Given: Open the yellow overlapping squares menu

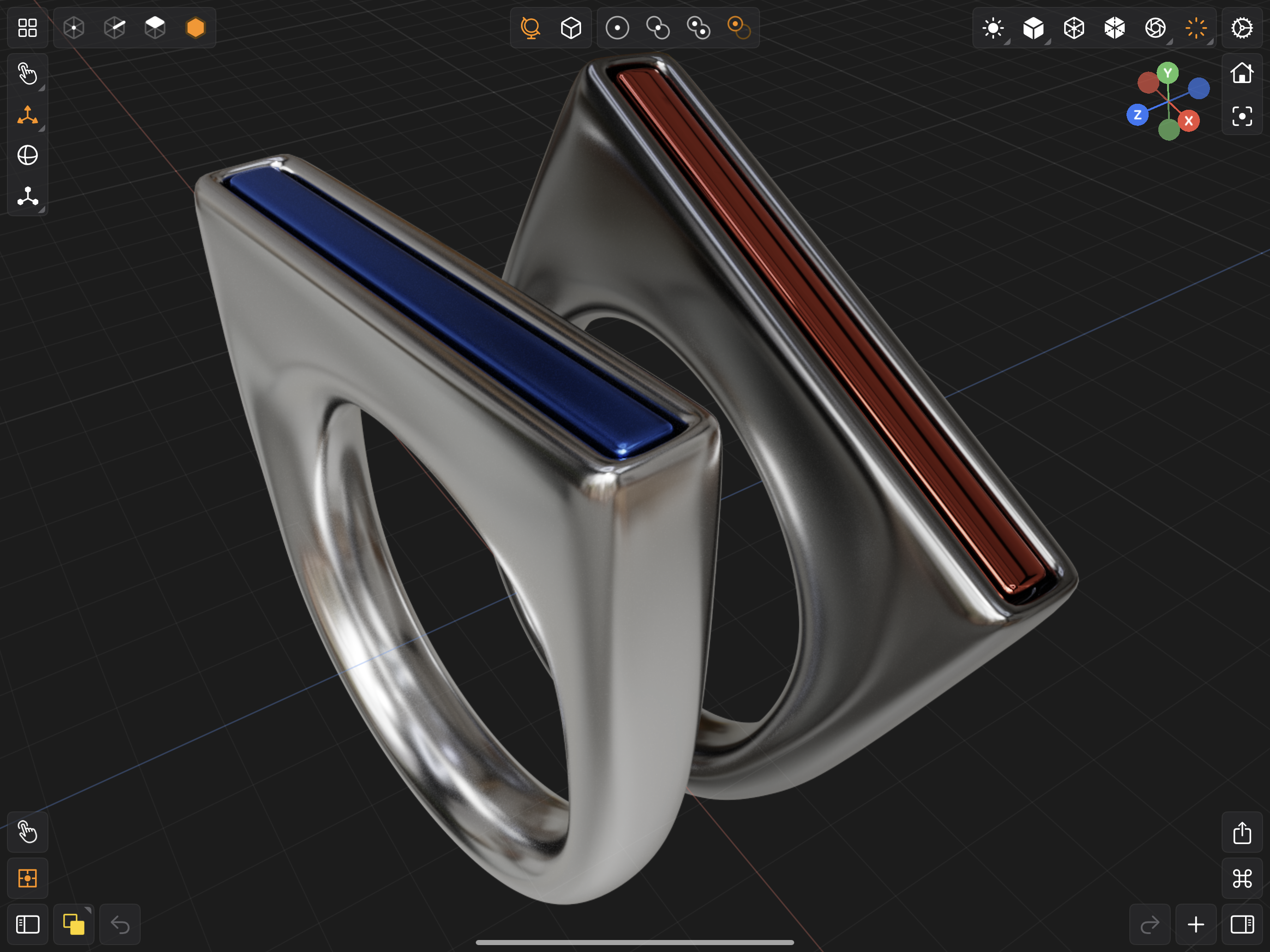Looking at the screenshot, I should 74,924.
